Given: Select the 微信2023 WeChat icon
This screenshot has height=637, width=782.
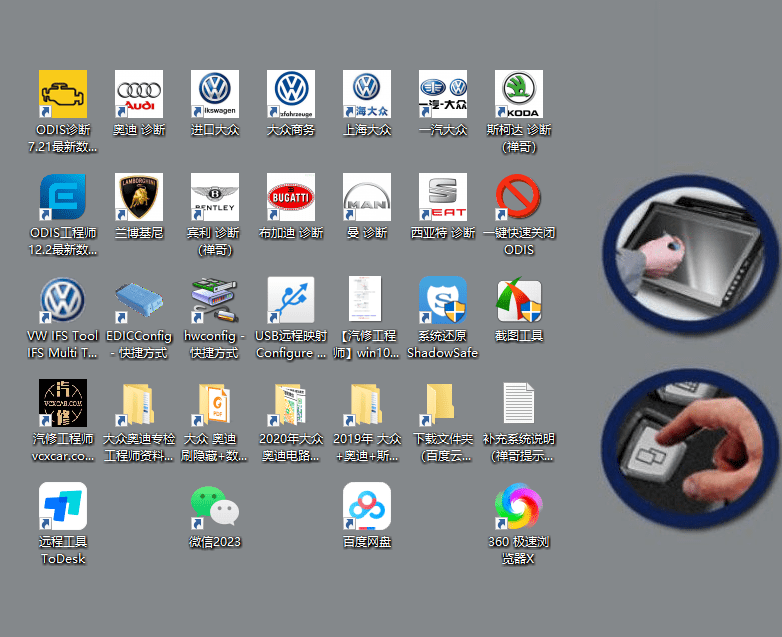Looking at the screenshot, I should 215,507.
